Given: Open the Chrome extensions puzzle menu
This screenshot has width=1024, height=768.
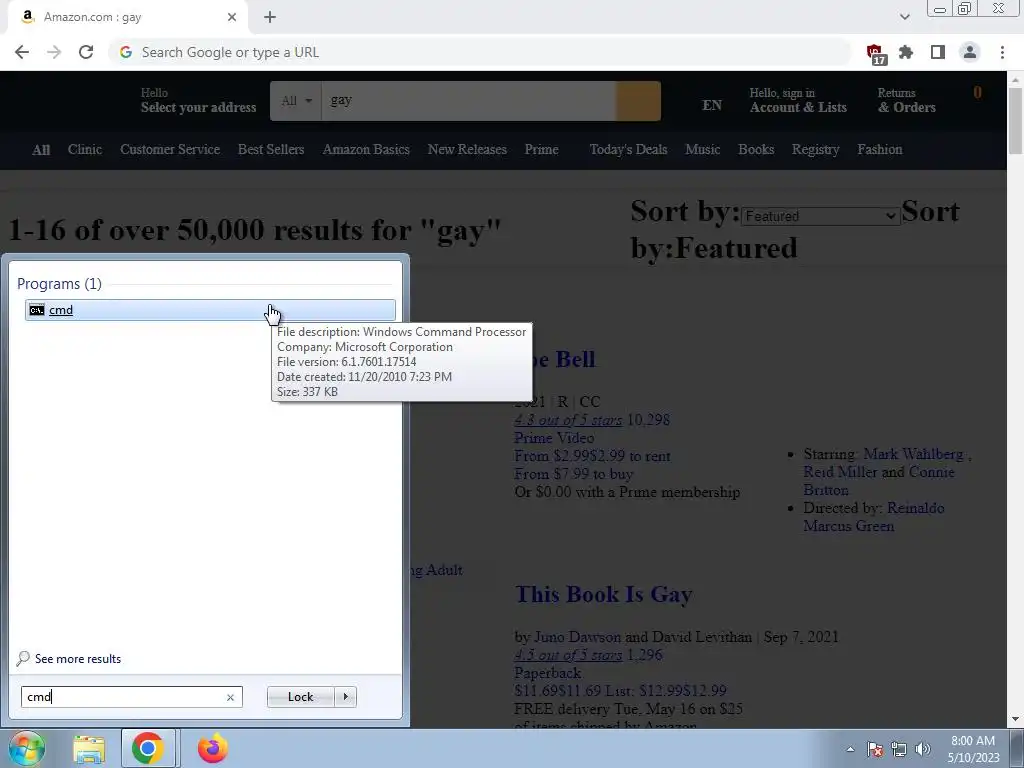Looking at the screenshot, I should (906, 52).
